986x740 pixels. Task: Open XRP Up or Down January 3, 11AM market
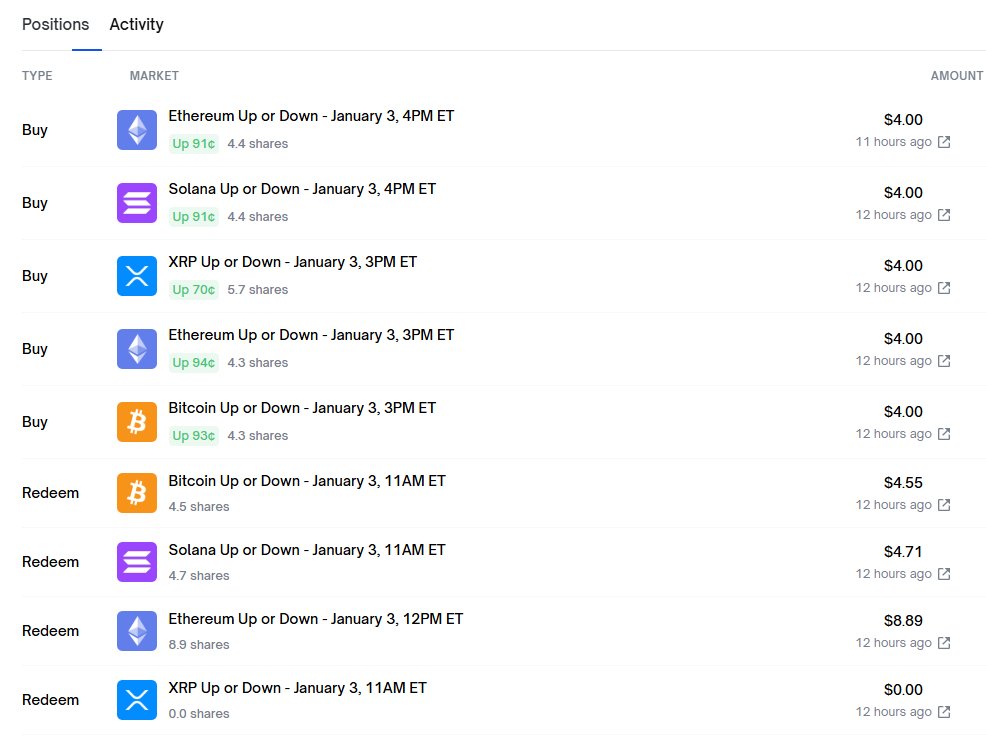pos(297,688)
